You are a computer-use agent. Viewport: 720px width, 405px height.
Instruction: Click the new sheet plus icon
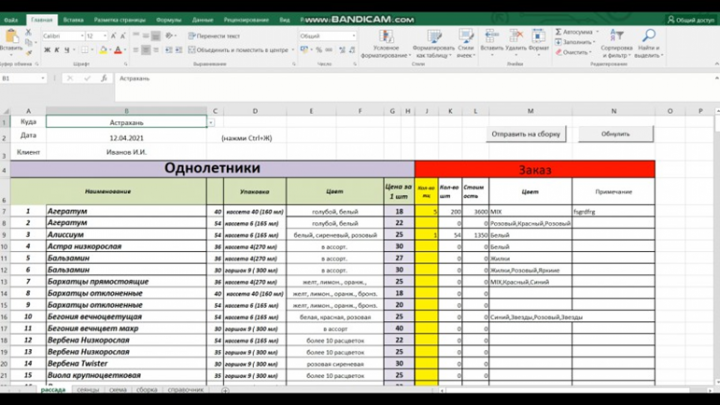[x=225, y=390]
